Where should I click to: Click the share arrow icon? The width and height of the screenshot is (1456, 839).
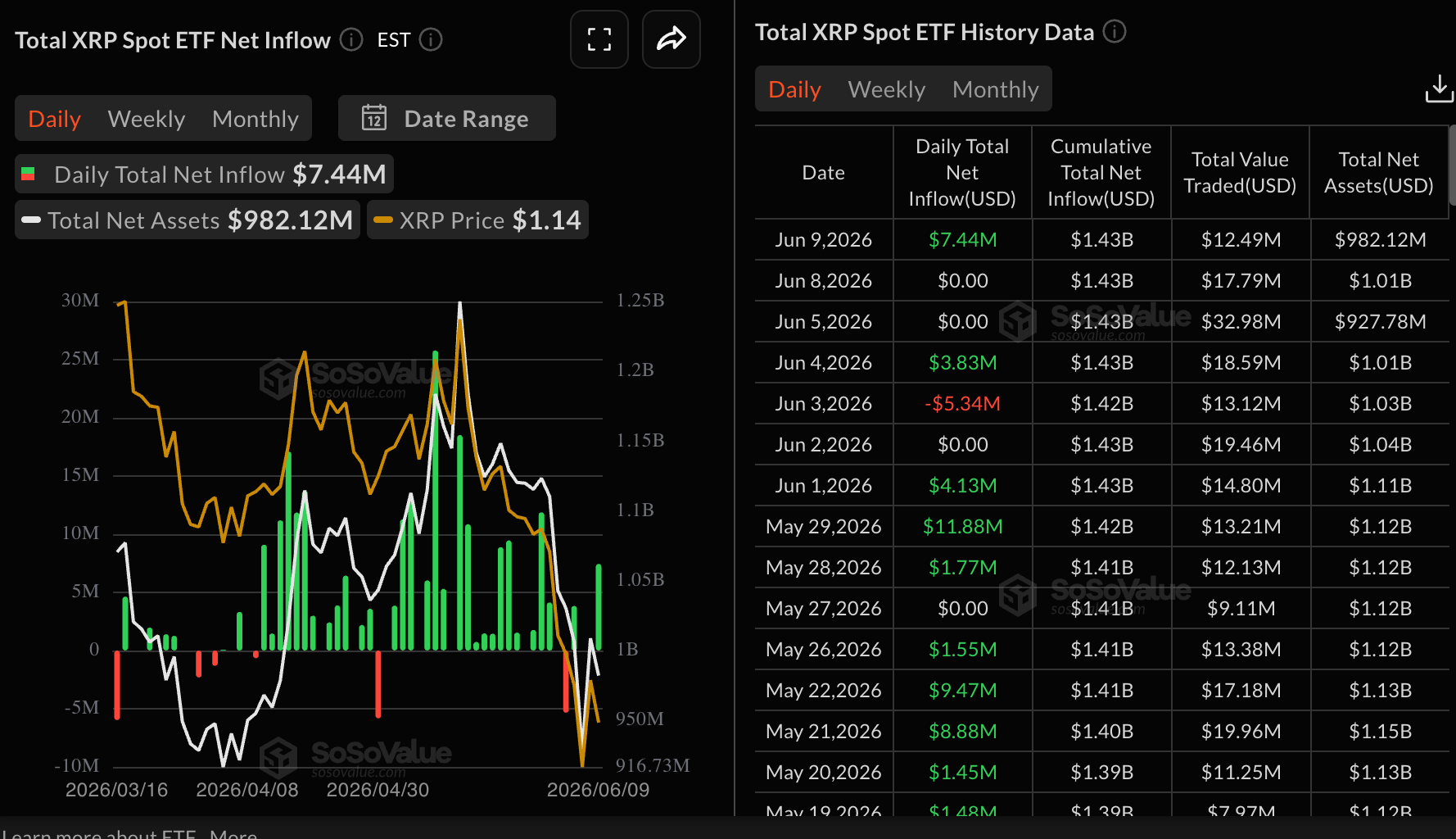(671, 39)
